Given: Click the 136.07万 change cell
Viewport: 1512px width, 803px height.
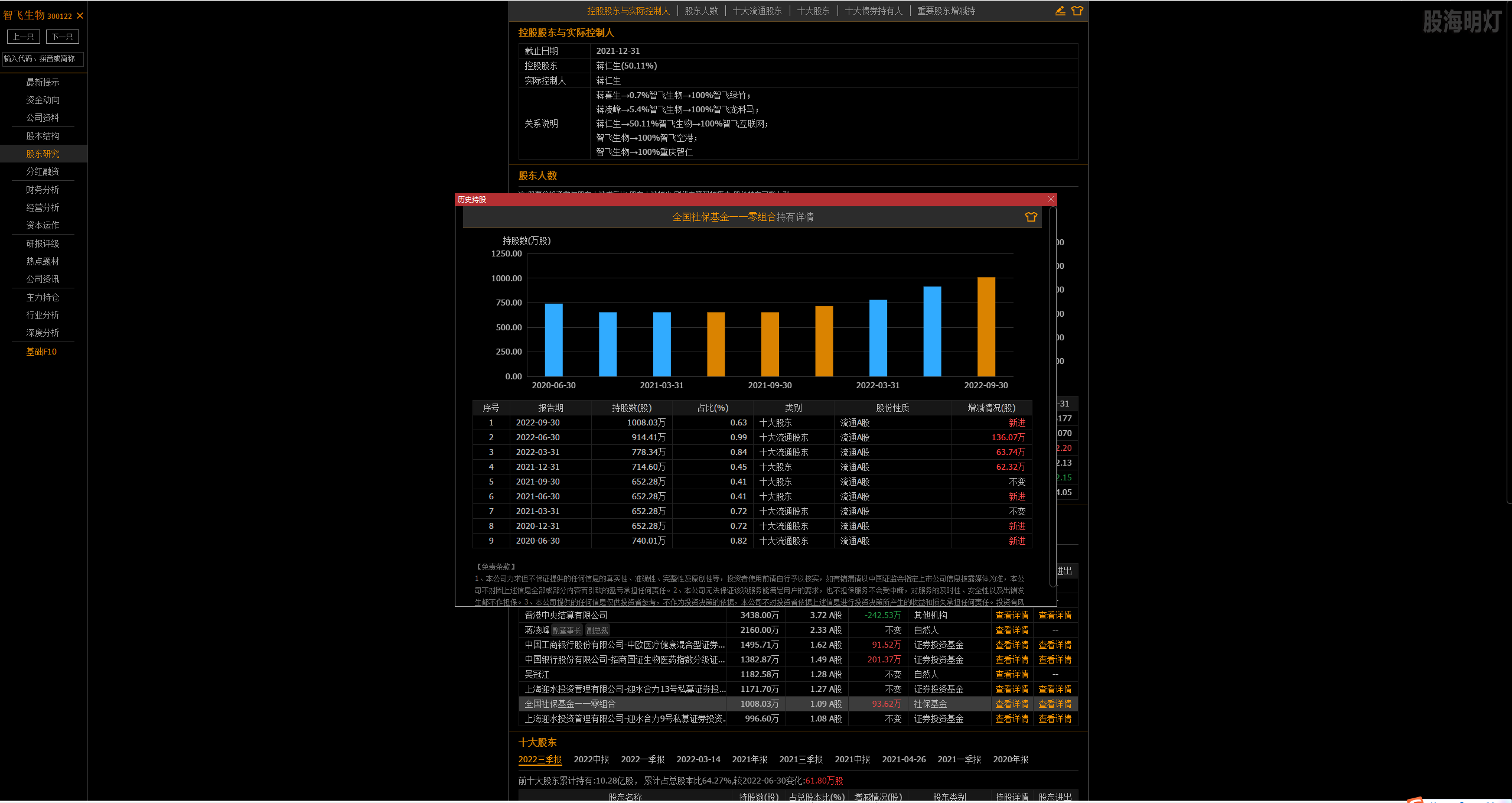Looking at the screenshot, I should click(x=1008, y=437).
